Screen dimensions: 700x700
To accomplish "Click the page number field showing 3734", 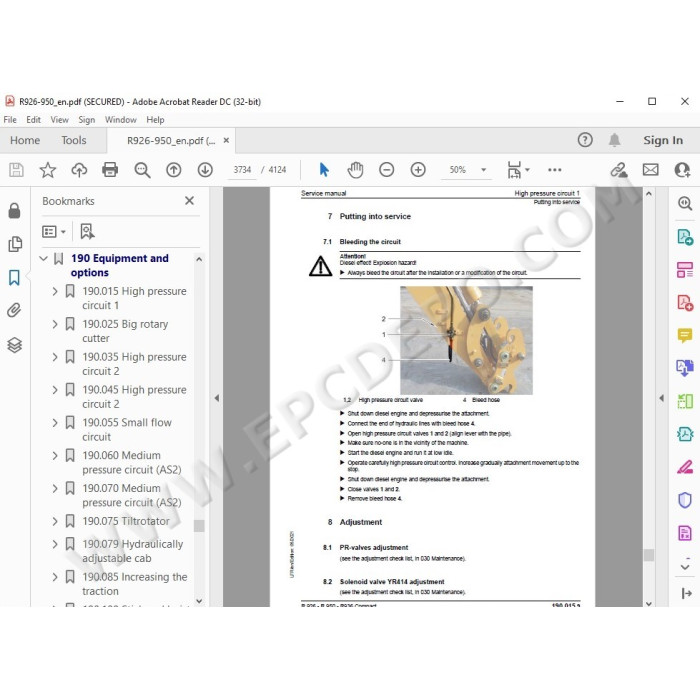I will click(x=242, y=170).
